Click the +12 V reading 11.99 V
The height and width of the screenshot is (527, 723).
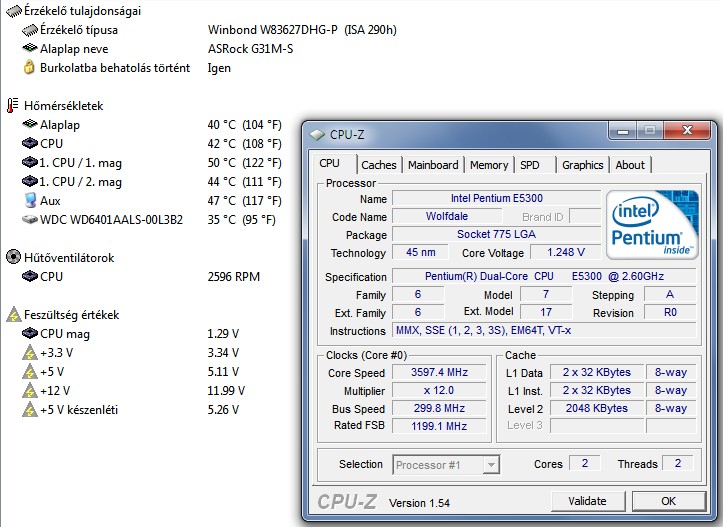(226, 391)
